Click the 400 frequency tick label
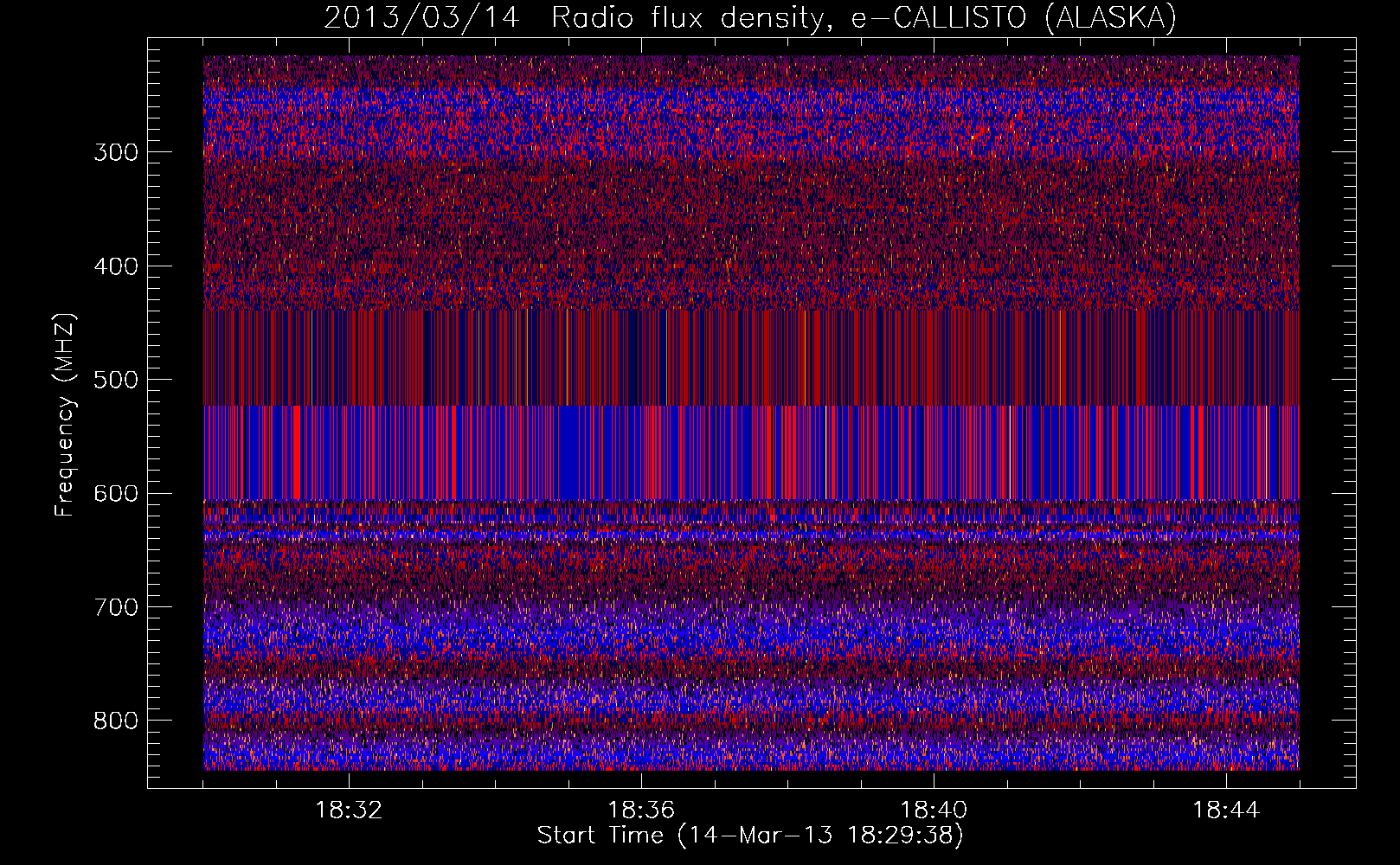 [116, 266]
